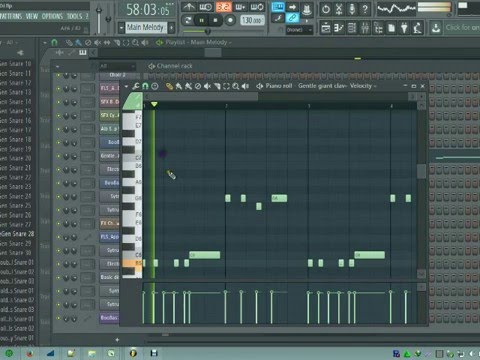Click the download arrow icon

(x=436, y=28)
